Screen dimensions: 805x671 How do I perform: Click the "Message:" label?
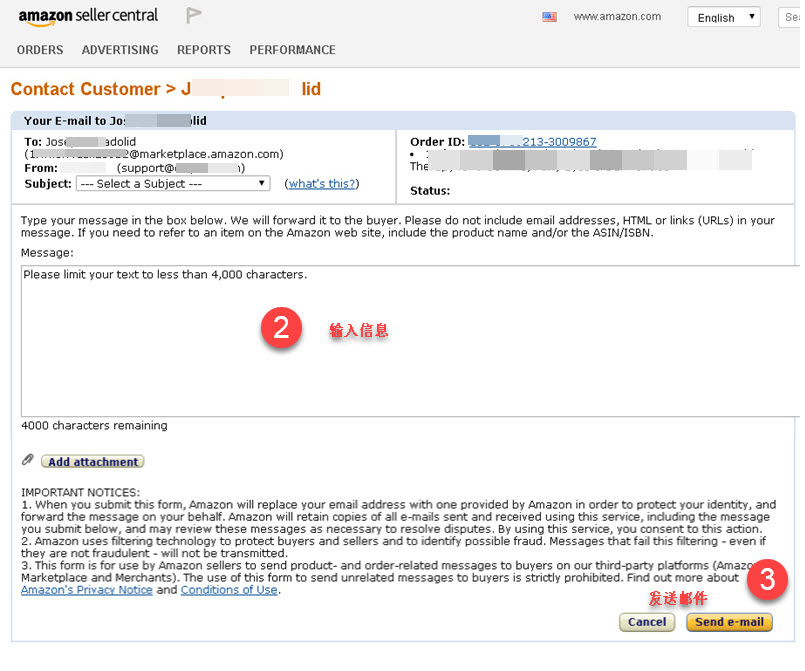click(47, 253)
